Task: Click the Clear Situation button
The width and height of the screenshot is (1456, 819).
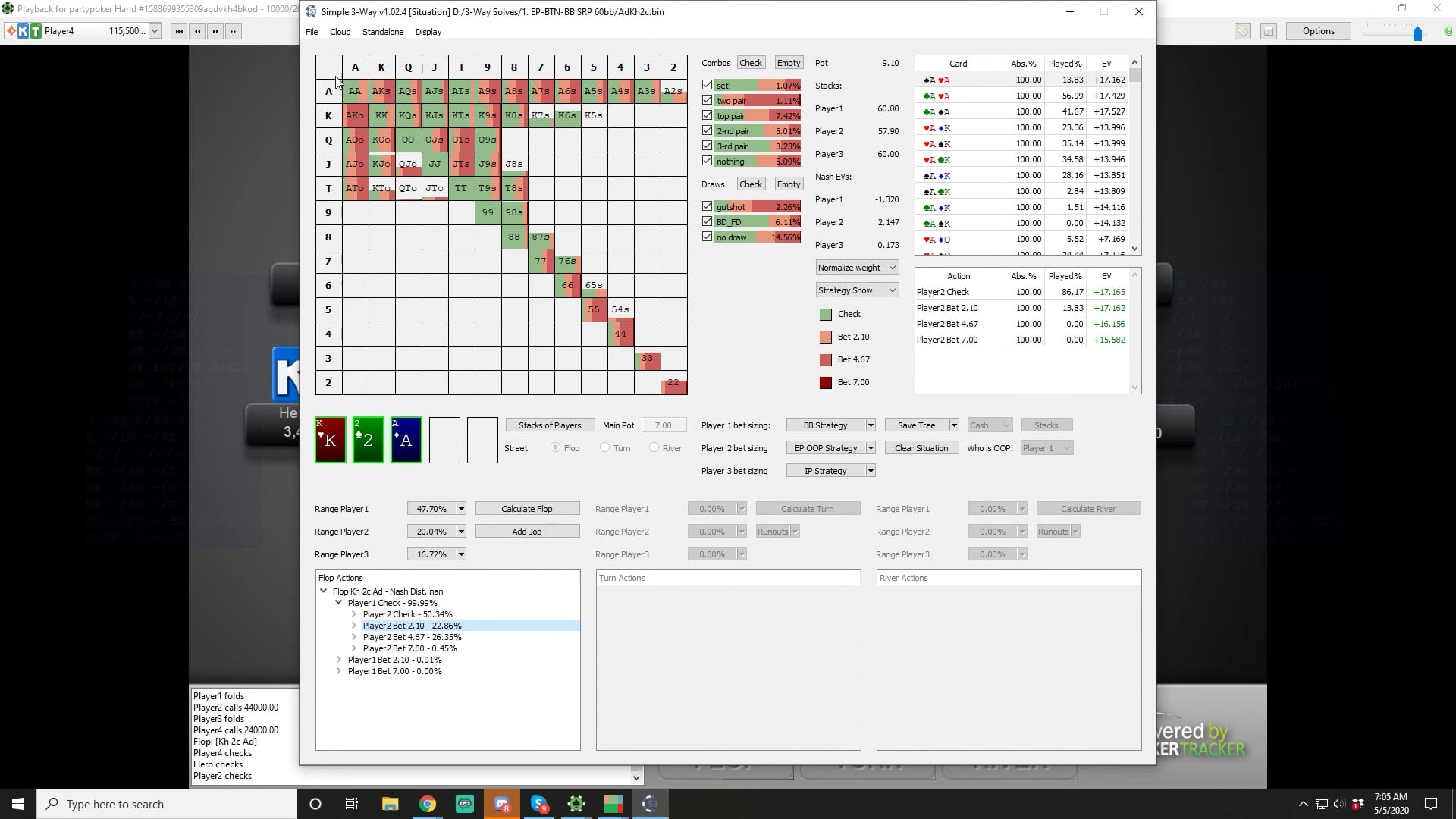Action: [x=921, y=448]
